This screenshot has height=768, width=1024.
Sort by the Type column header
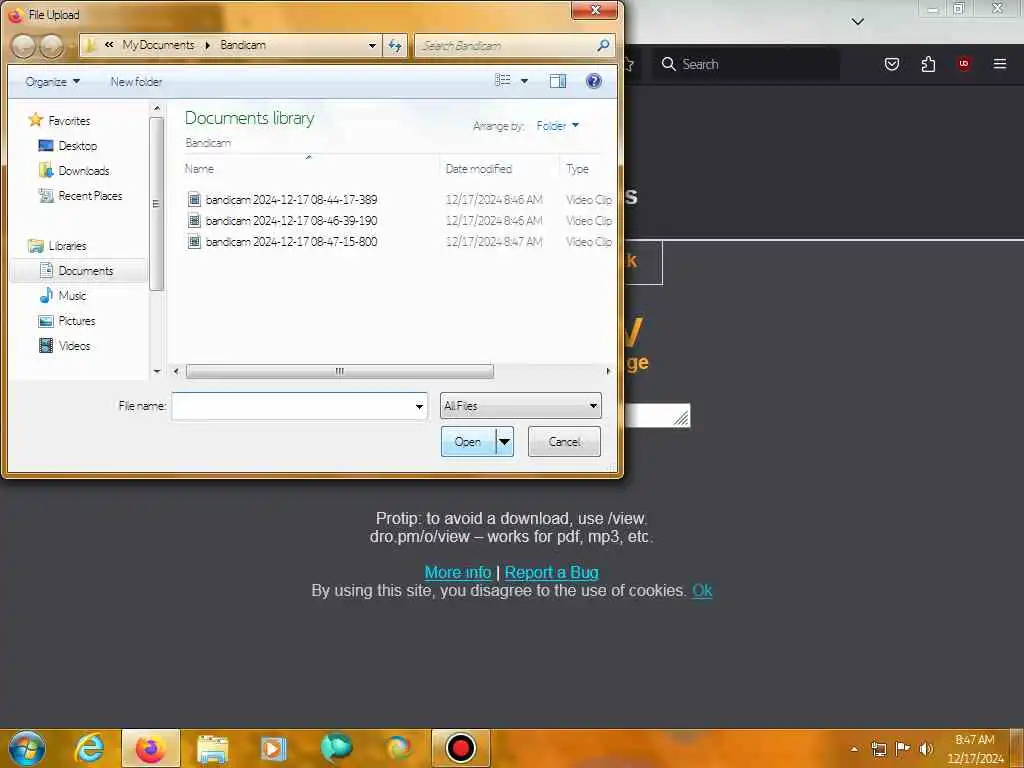point(577,168)
